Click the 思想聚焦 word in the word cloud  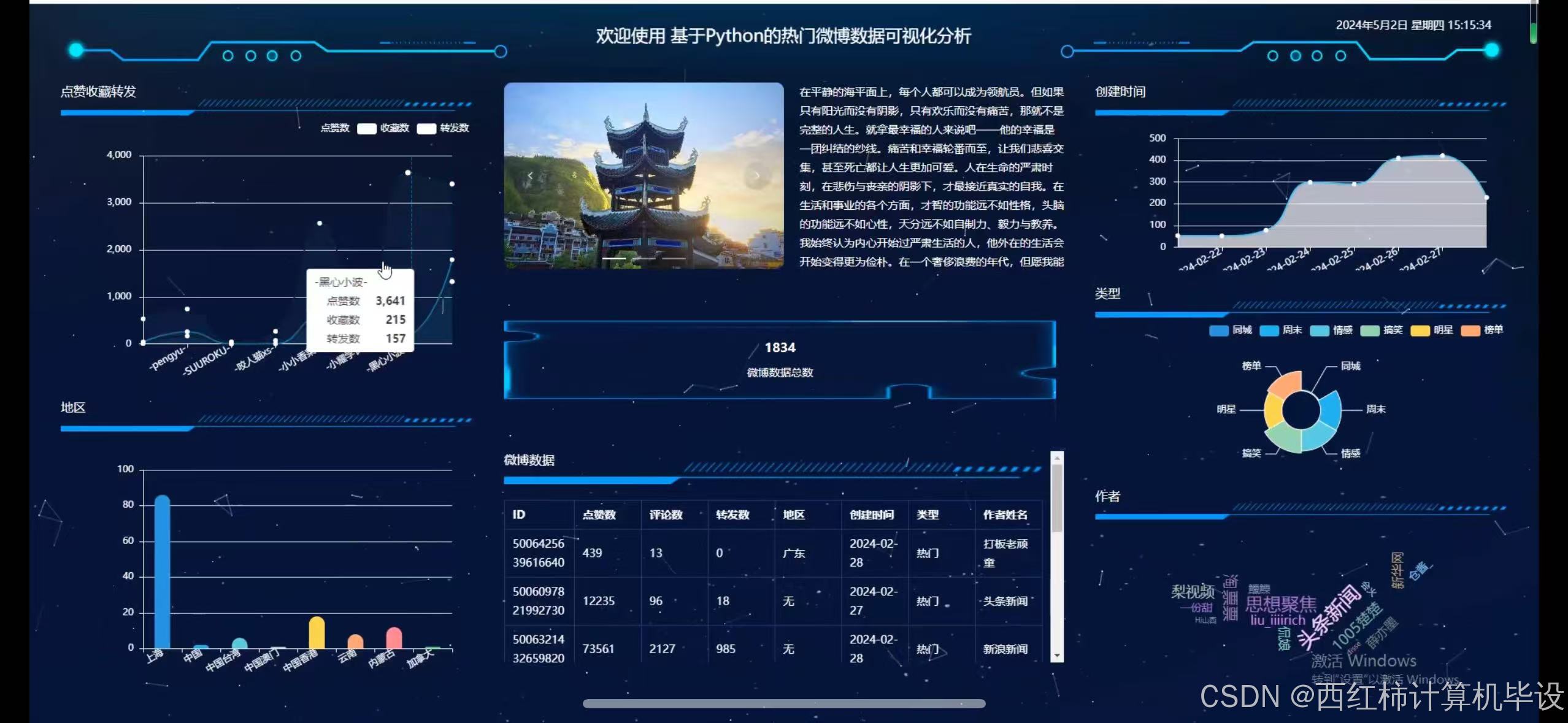(x=1280, y=605)
